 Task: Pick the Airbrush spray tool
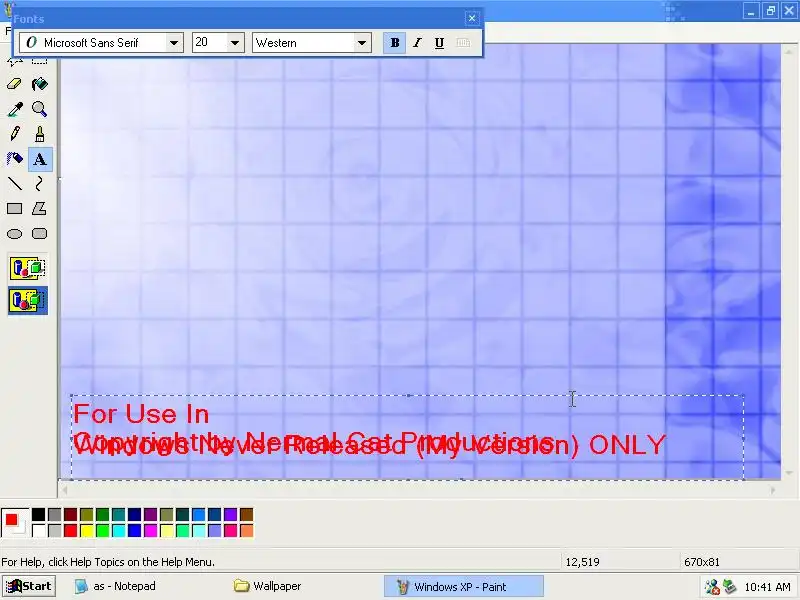14,159
